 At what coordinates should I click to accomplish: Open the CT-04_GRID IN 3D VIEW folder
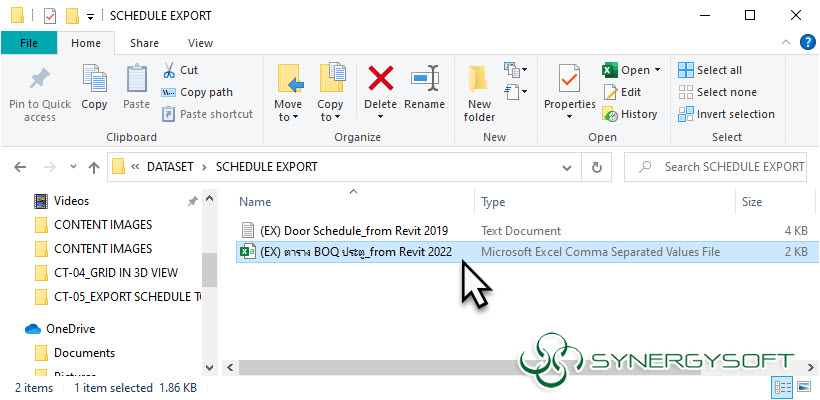click(116, 272)
